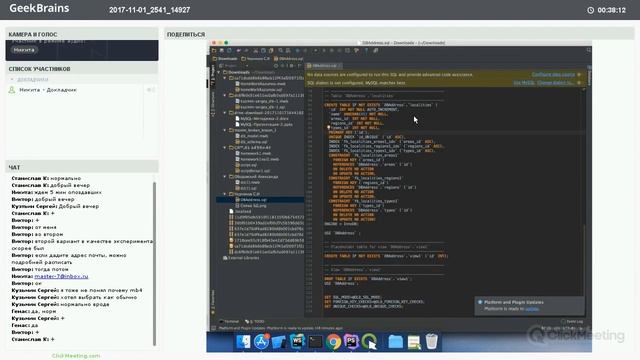Click the Help question mark toolbar icon
The width and height of the screenshot is (640, 360).
[366, 51]
